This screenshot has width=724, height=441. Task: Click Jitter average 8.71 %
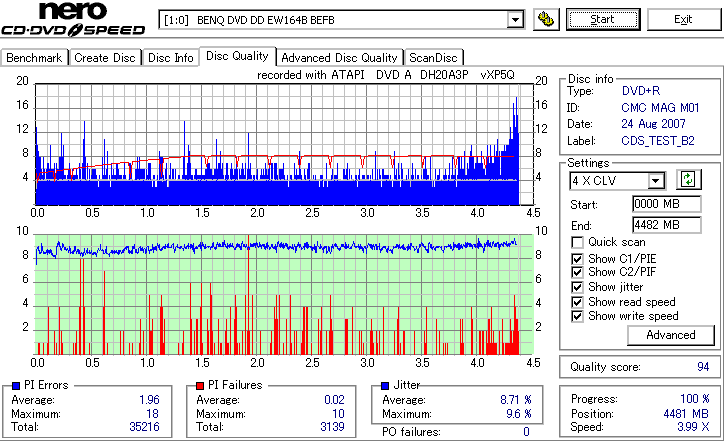coord(516,400)
